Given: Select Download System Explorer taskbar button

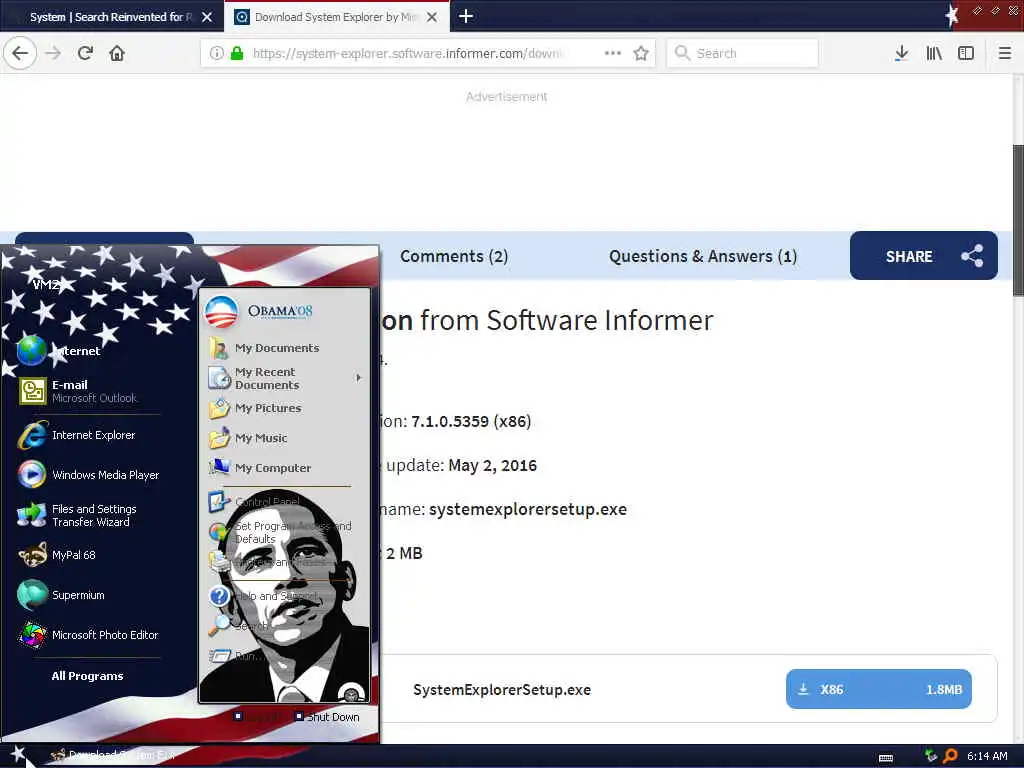Looking at the screenshot, I should [112, 755].
